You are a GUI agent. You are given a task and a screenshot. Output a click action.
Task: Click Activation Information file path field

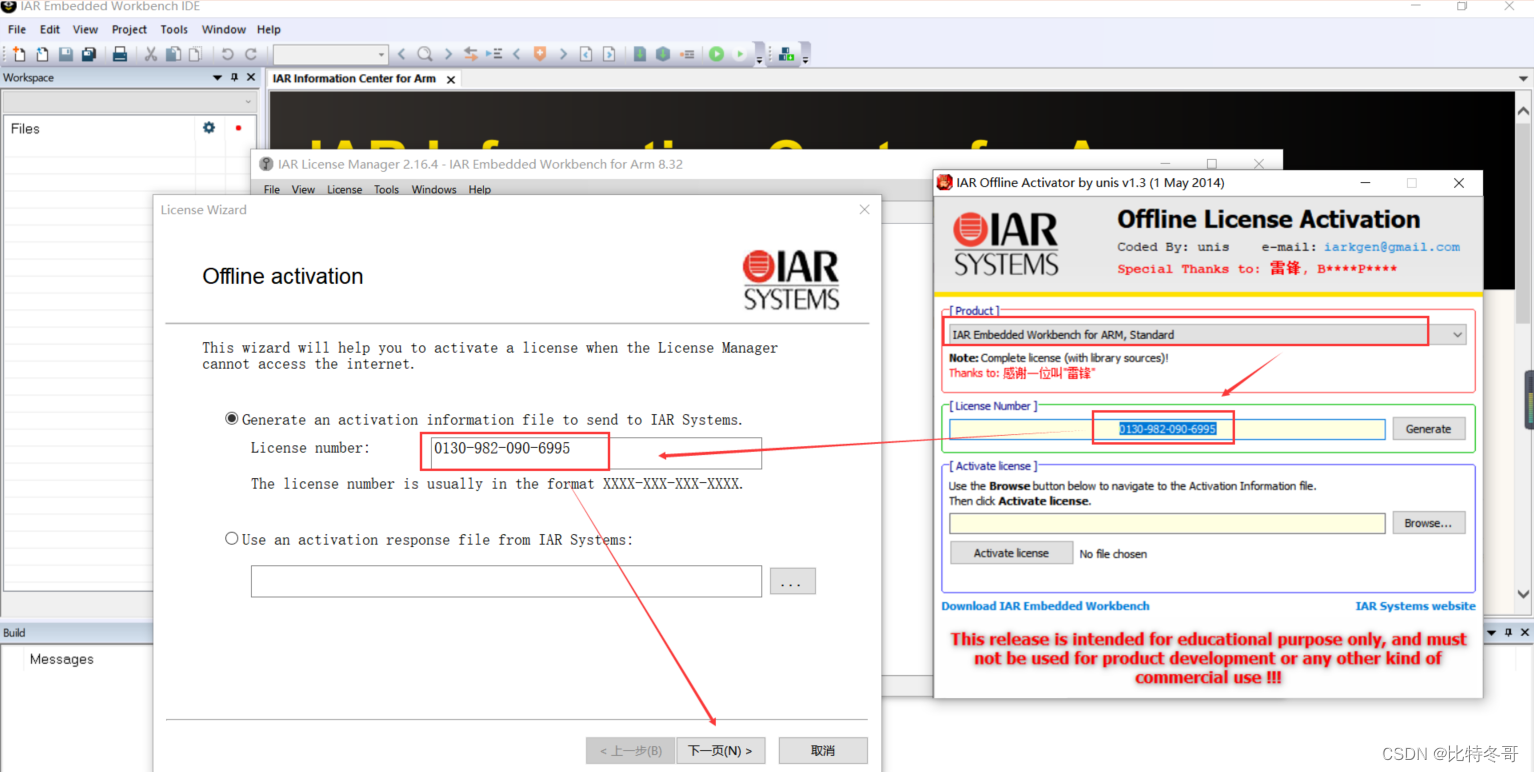click(x=1167, y=523)
